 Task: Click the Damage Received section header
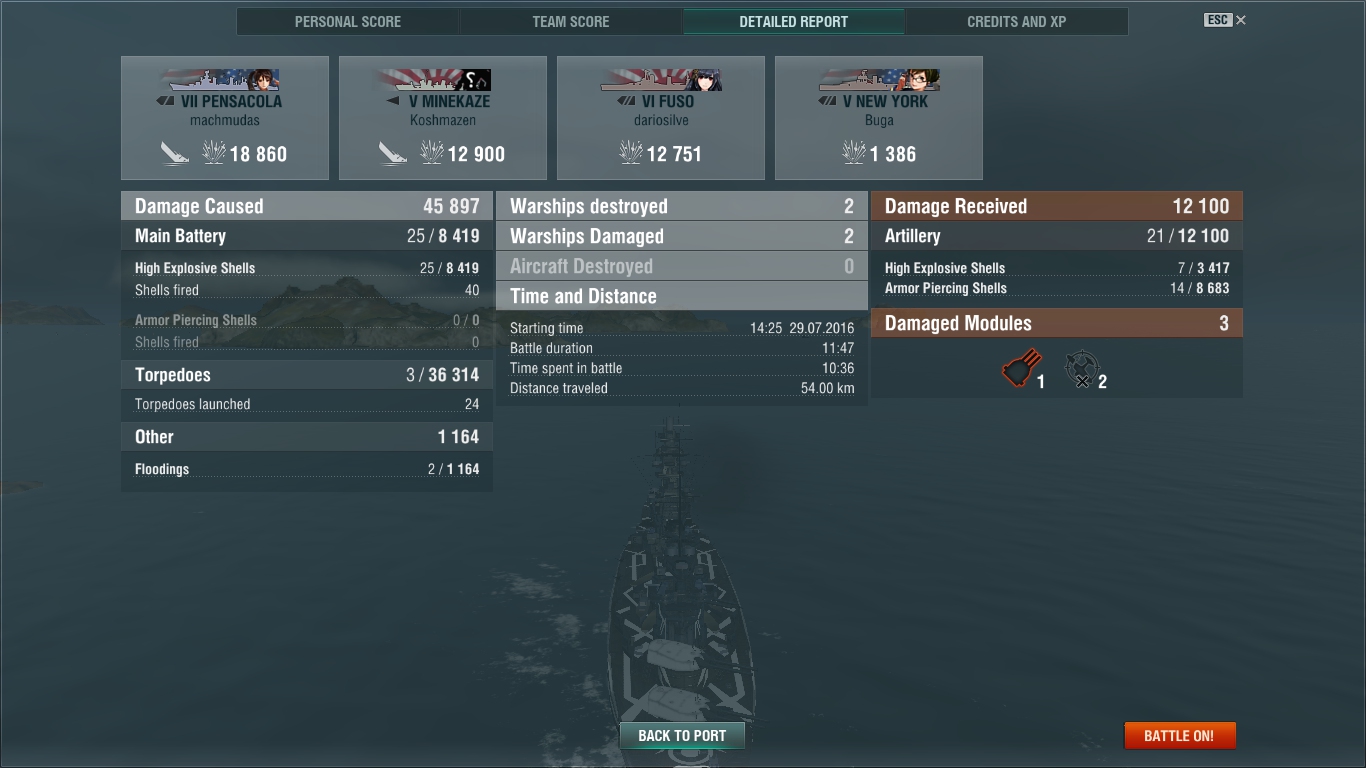(x=1057, y=206)
